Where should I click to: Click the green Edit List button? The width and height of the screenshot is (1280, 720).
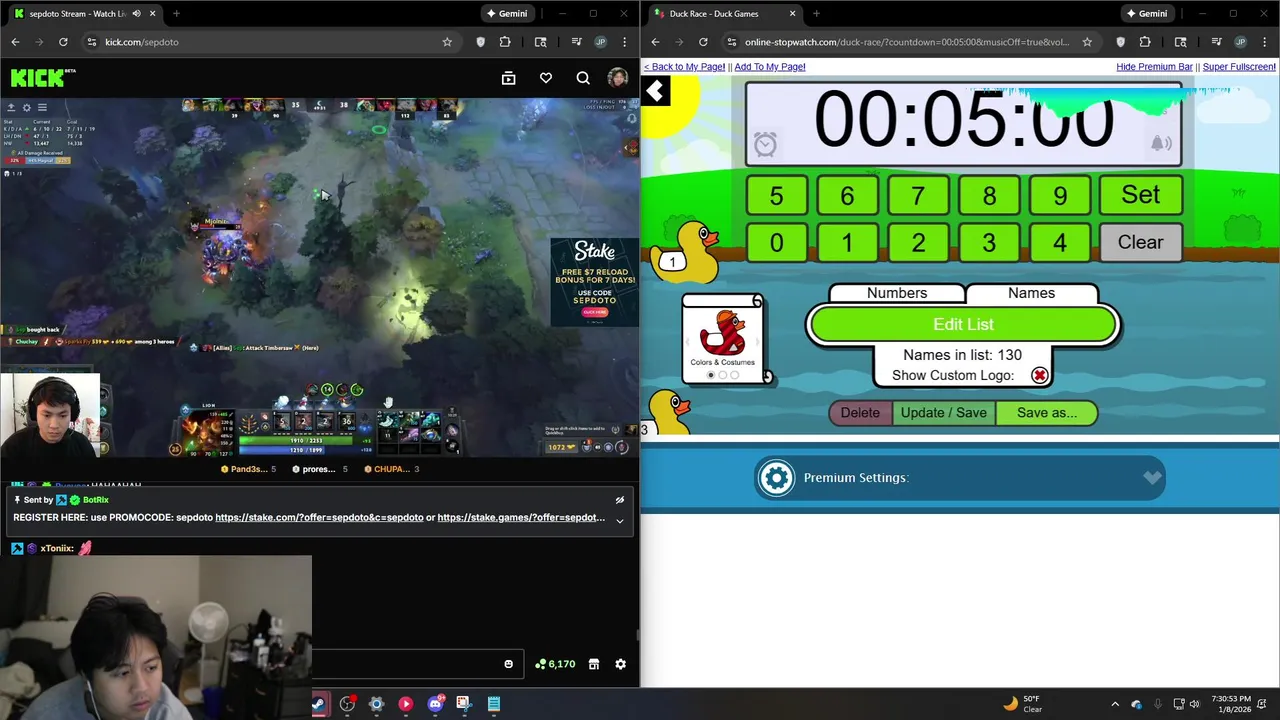963,324
